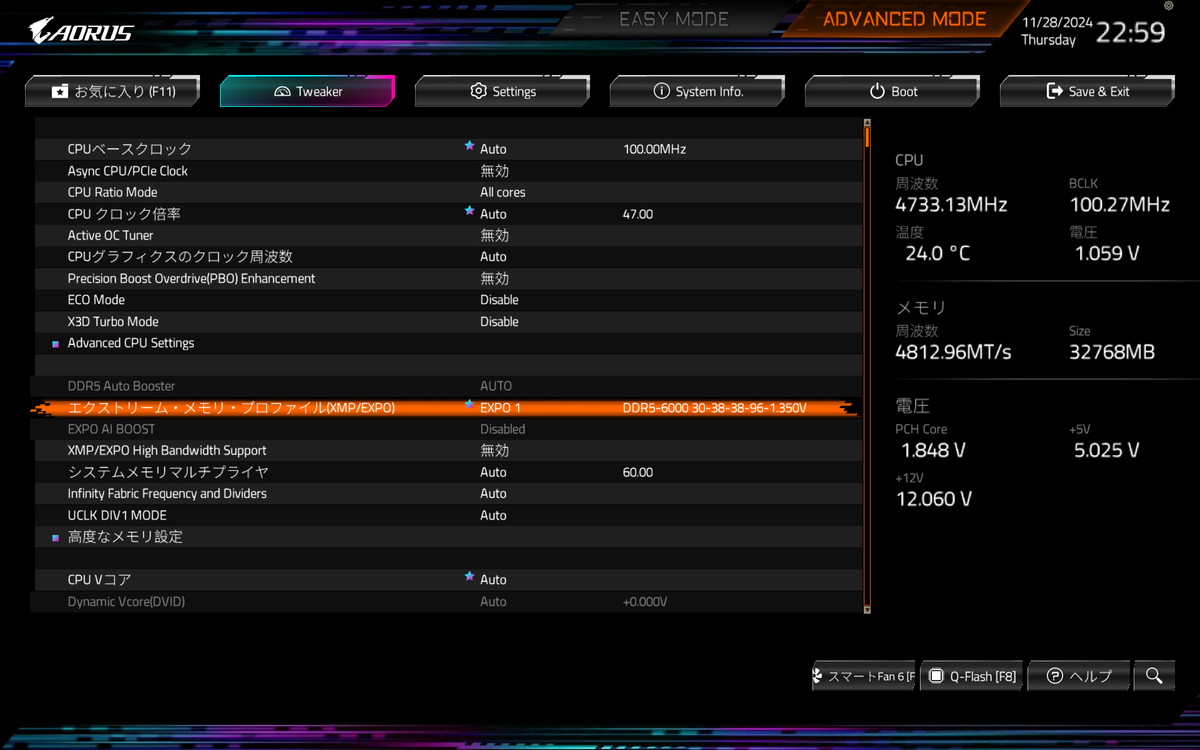
Task: Change CPU Vコア Auto setting
Action: pyautogui.click(x=493, y=580)
